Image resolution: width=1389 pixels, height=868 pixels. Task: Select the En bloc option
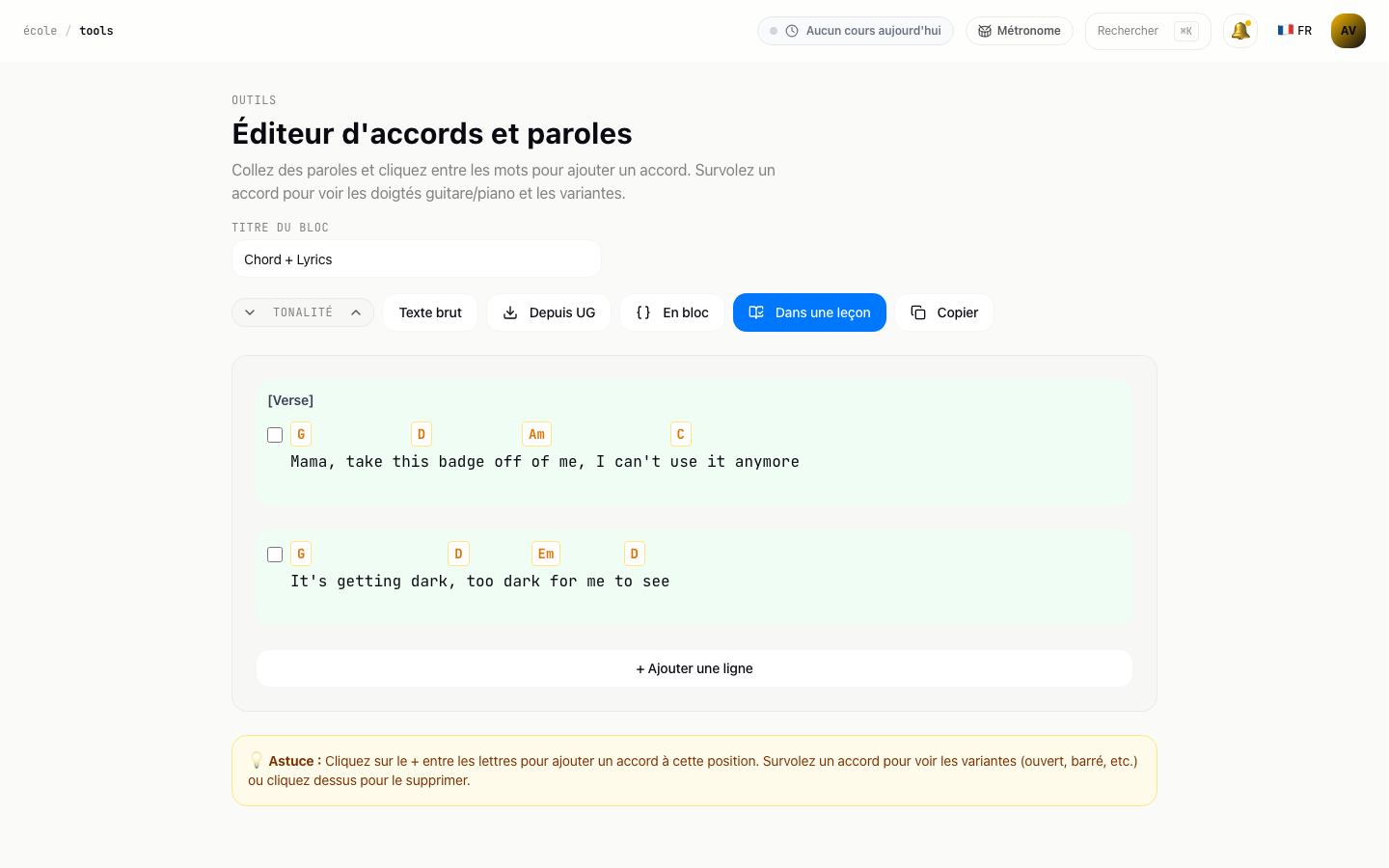click(x=672, y=312)
